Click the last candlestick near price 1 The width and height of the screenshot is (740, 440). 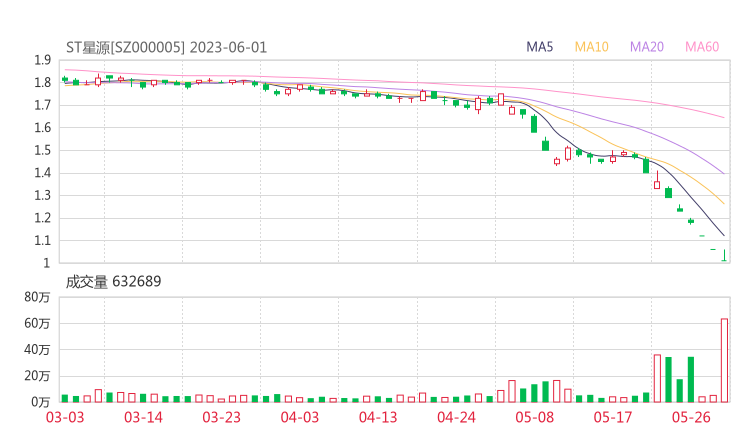click(x=724, y=255)
